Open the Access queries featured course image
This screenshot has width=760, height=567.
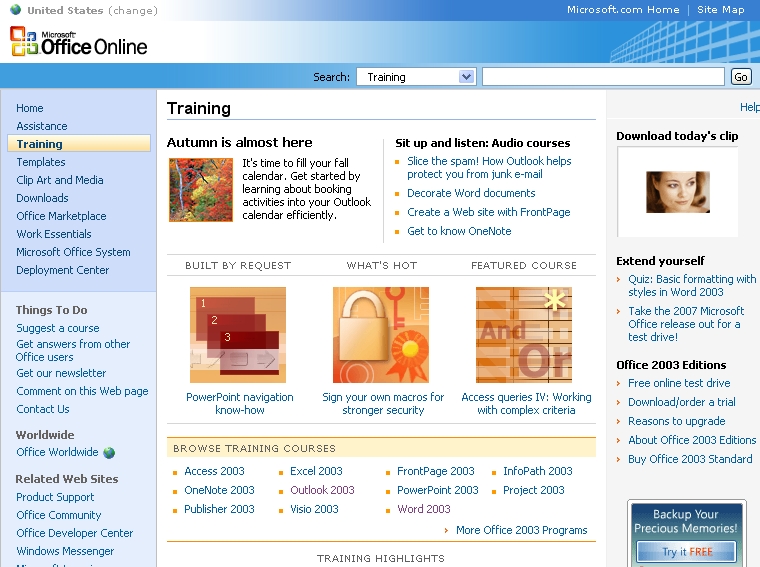pos(523,335)
